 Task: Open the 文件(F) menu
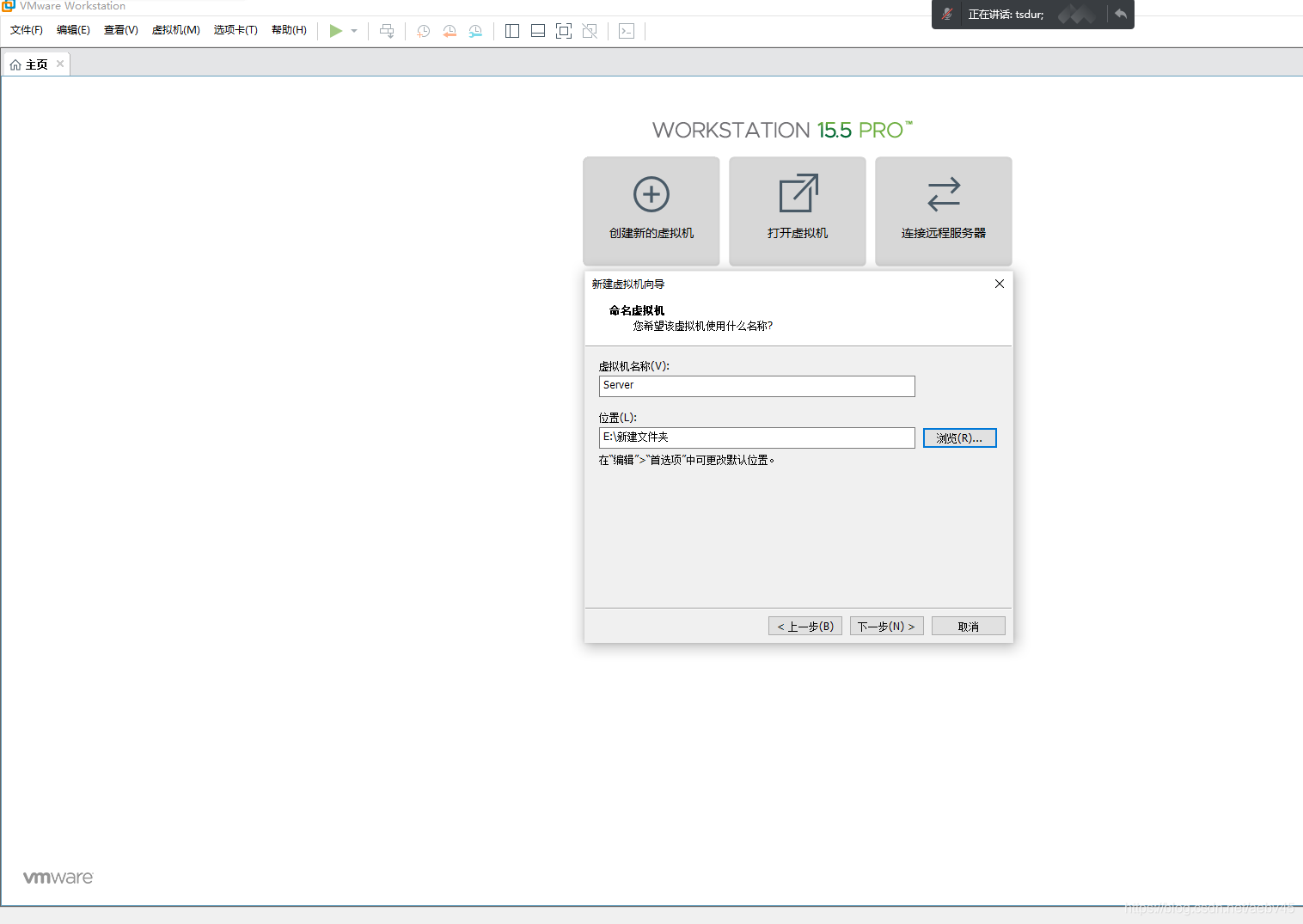point(27,30)
